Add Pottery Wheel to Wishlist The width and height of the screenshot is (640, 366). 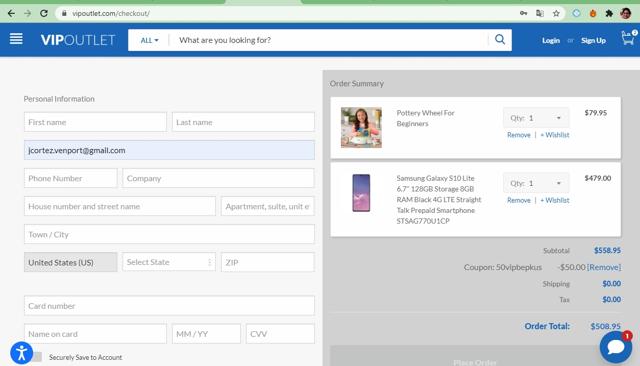(555, 135)
